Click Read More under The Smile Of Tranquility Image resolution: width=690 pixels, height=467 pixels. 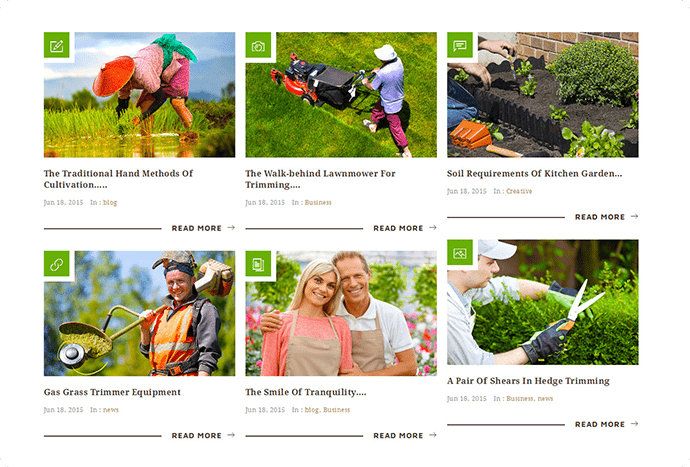398,435
